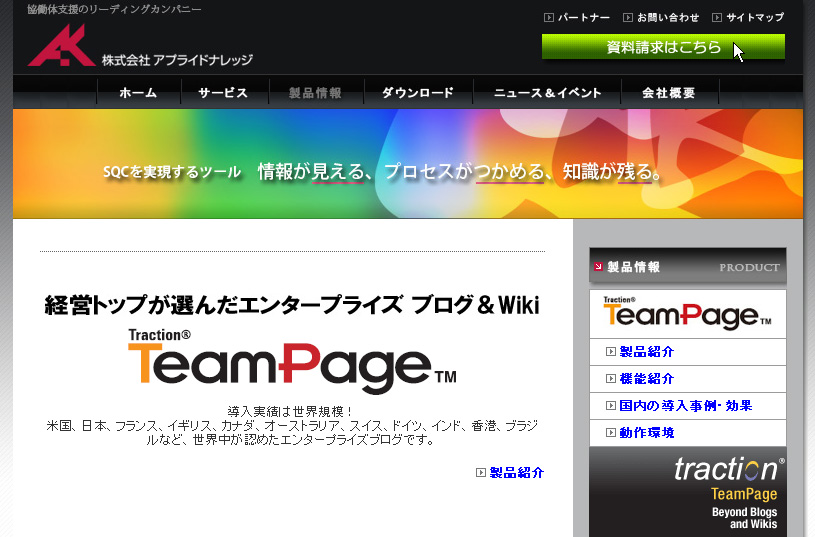The image size is (815, 537).
Task: Click arrow icon beside 機能紹介
Action: 611,379
